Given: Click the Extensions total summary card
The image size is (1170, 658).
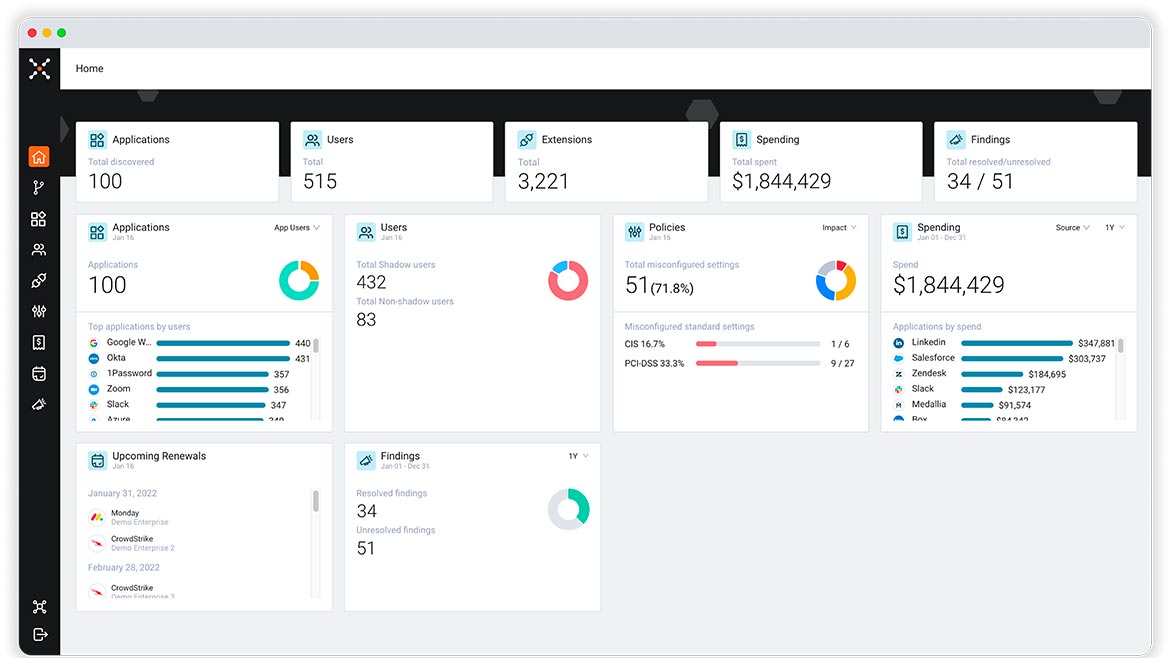Looking at the screenshot, I should tap(605, 162).
